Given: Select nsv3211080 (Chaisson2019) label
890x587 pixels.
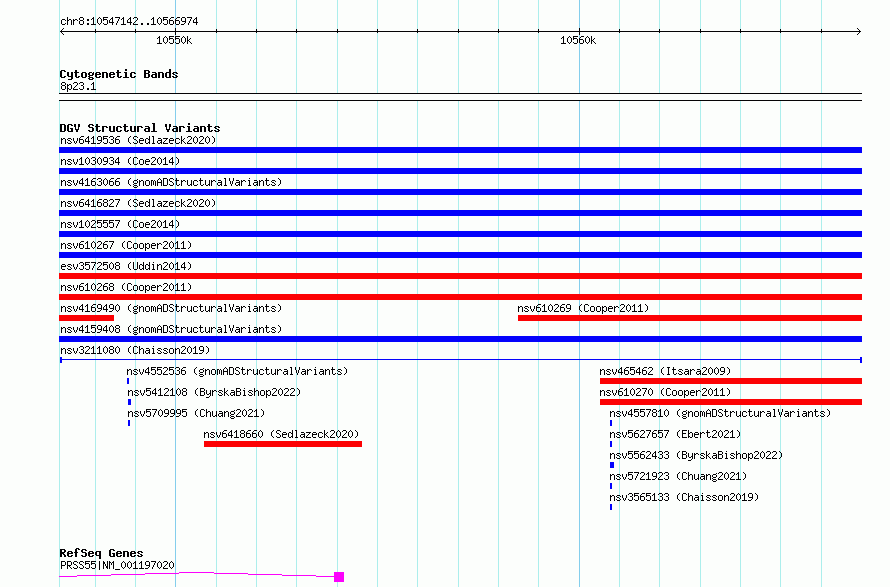Looking at the screenshot, I should pos(135,350).
